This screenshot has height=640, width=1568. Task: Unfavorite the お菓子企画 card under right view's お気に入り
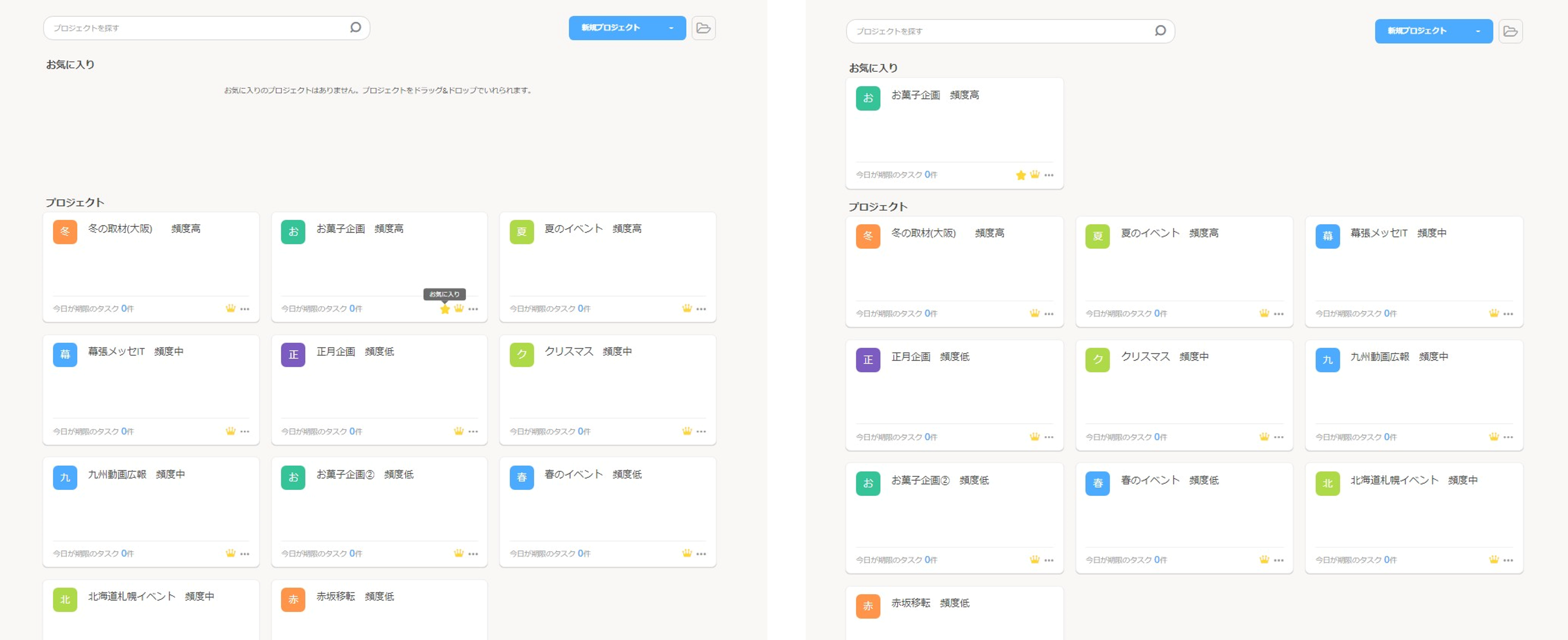[x=1021, y=175]
